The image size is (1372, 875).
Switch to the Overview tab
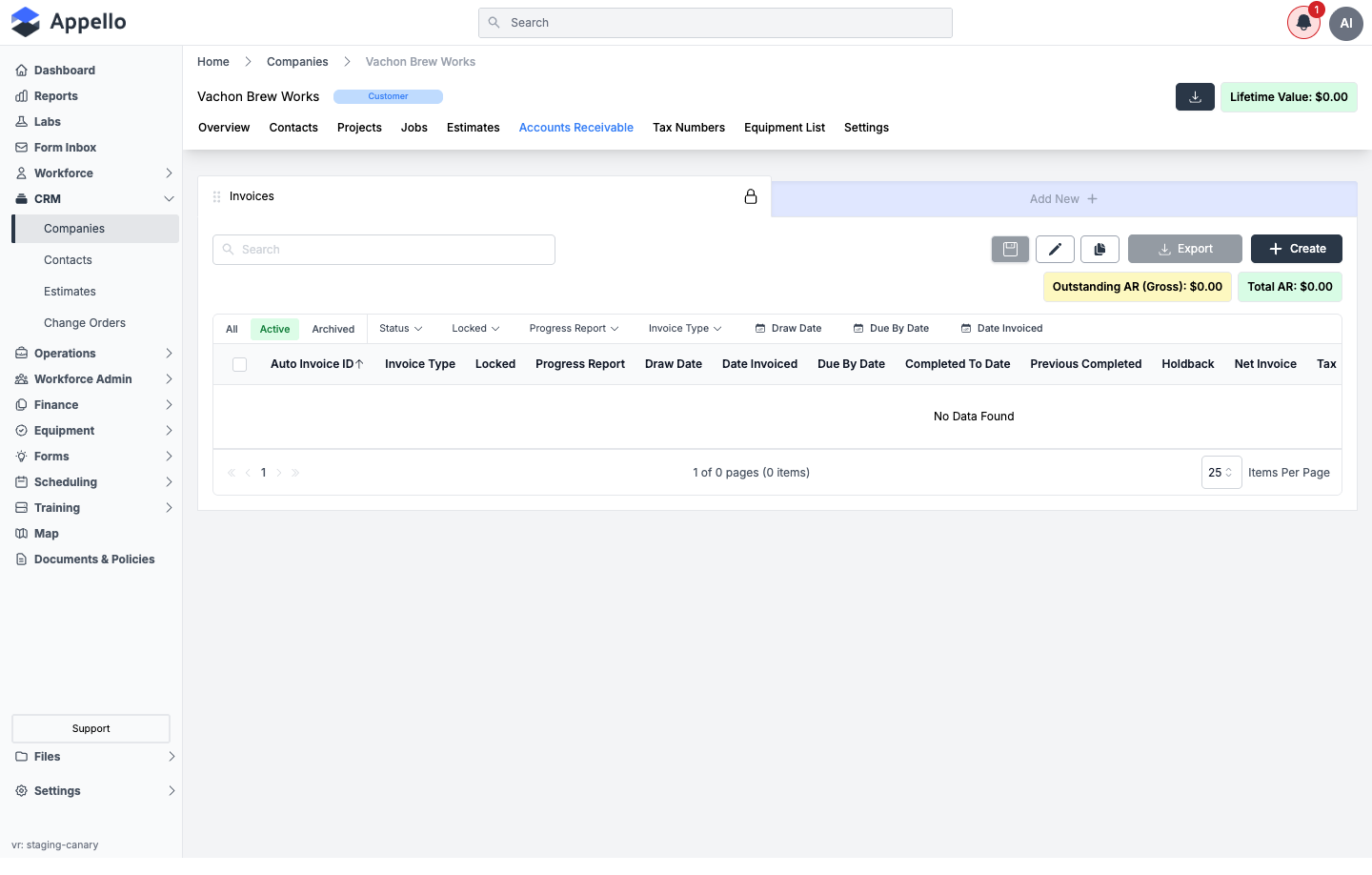coord(224,128)
